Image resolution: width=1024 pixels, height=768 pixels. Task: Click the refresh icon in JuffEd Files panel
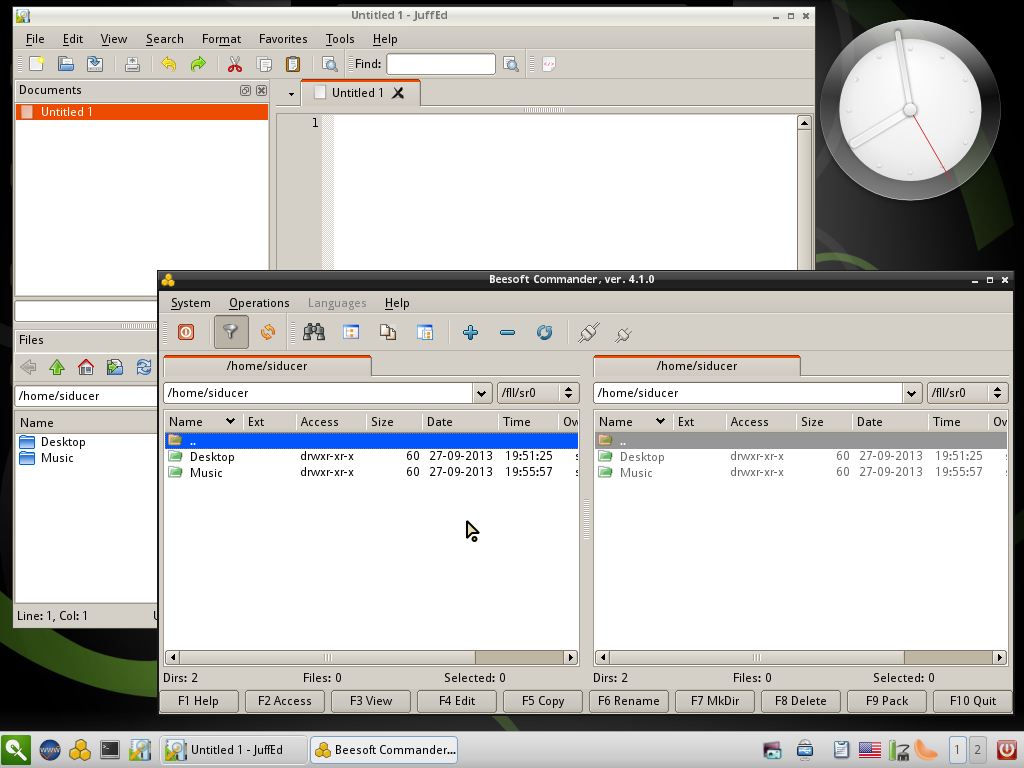(x=144, y=367)
